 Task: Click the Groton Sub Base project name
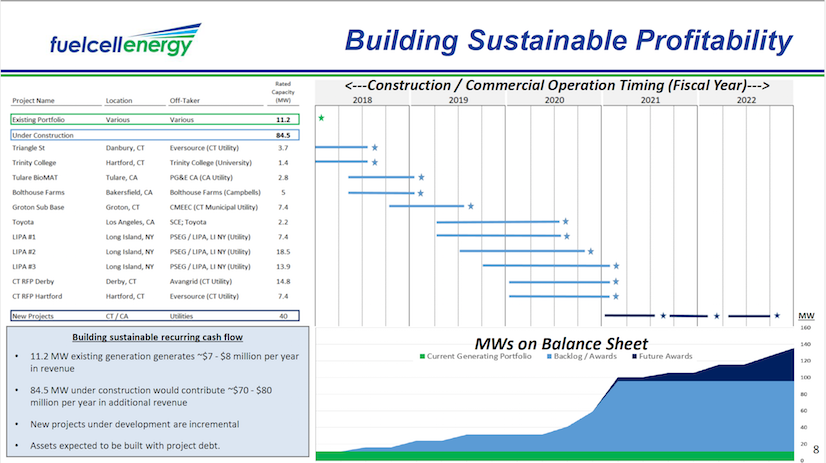pyautogui.click(x=38, y=207)
